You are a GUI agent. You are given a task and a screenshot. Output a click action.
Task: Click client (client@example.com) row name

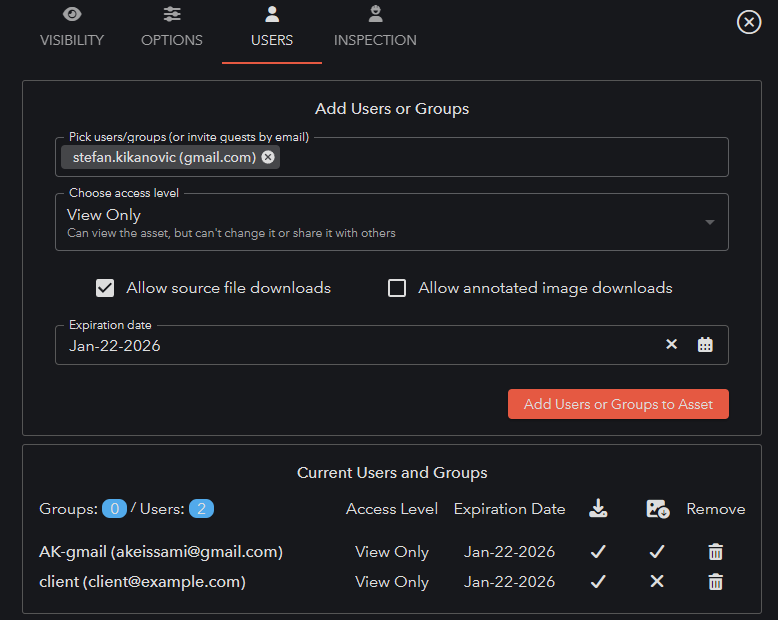142,582
